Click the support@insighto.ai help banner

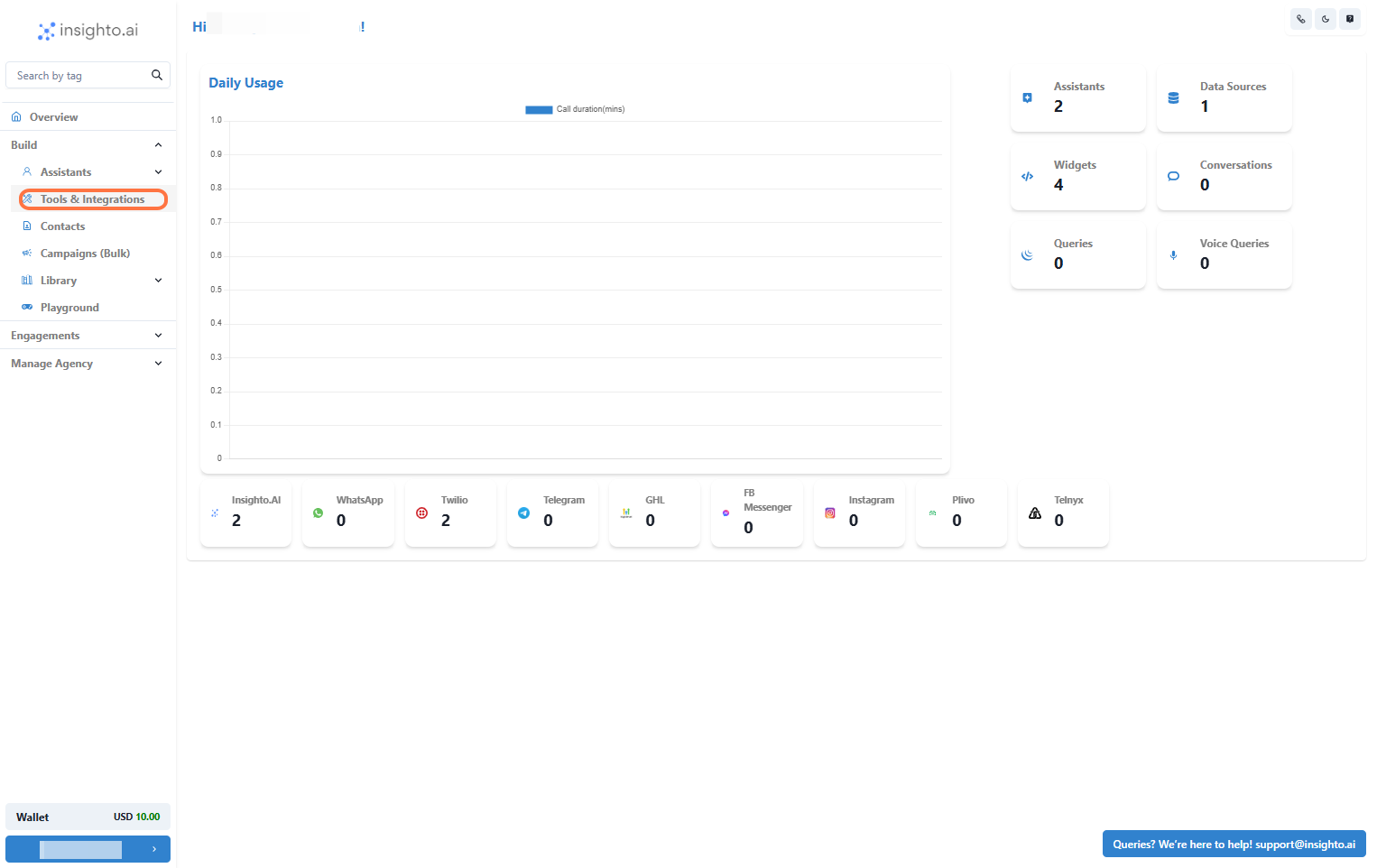[x=1234, y=845]
